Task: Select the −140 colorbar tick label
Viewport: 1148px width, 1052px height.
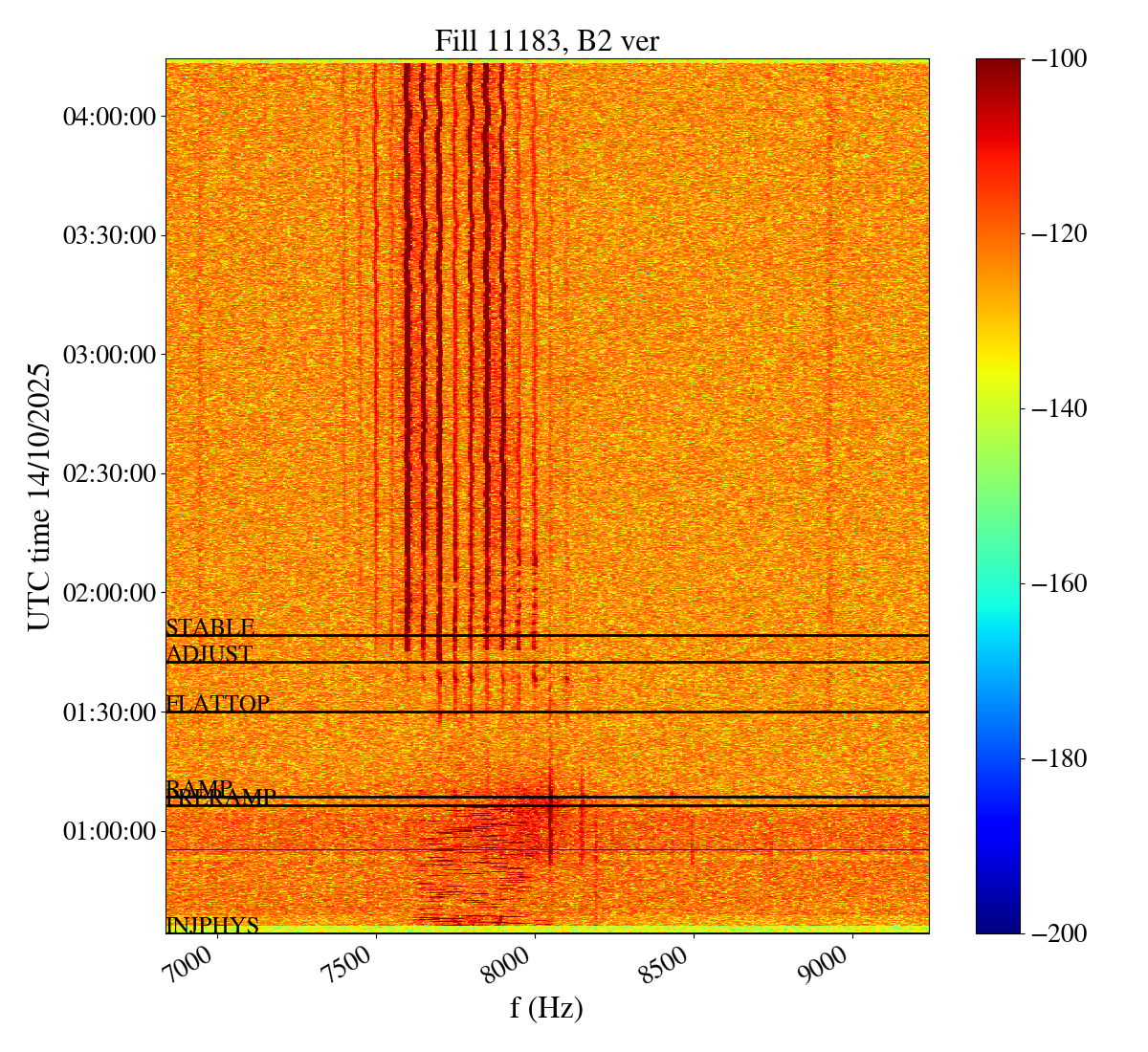Action: [x=1057, y=409]
